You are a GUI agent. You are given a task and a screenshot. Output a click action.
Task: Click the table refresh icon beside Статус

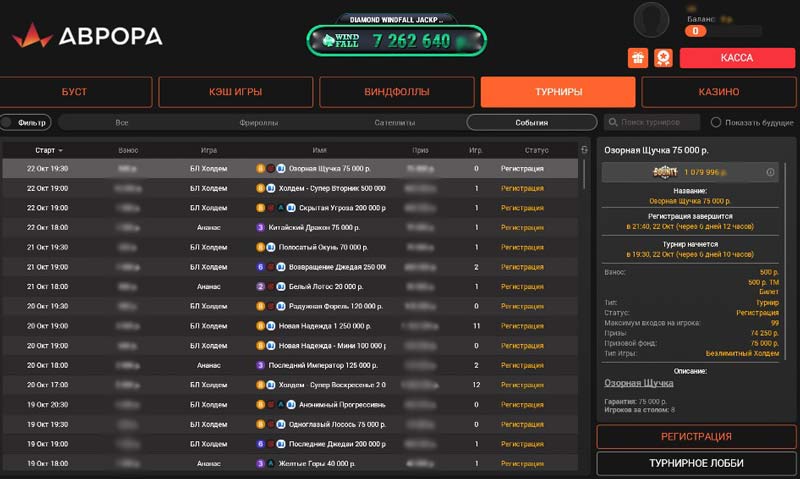[x=584, y=150]
